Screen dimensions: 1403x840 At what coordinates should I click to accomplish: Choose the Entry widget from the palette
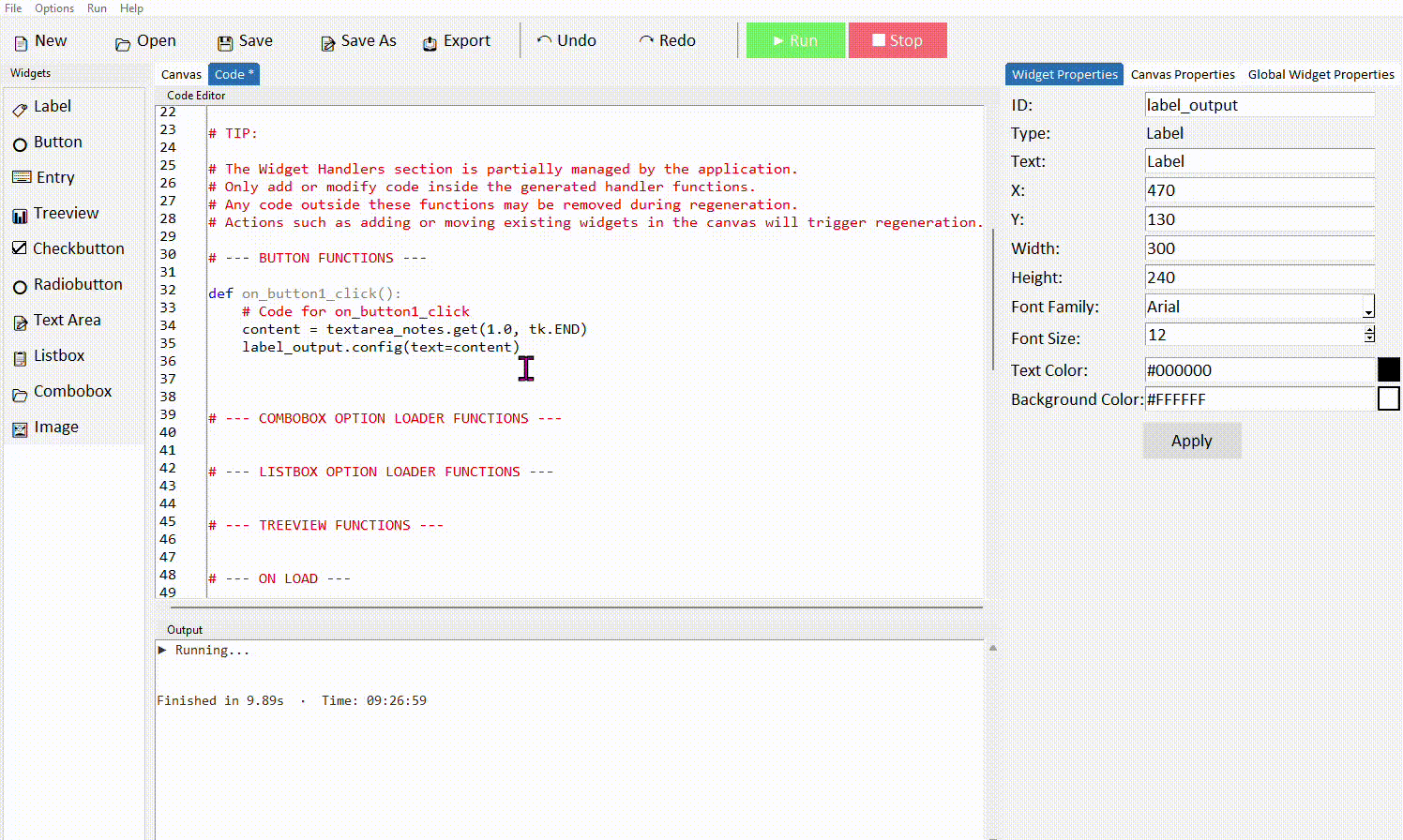tap(53, 177)
